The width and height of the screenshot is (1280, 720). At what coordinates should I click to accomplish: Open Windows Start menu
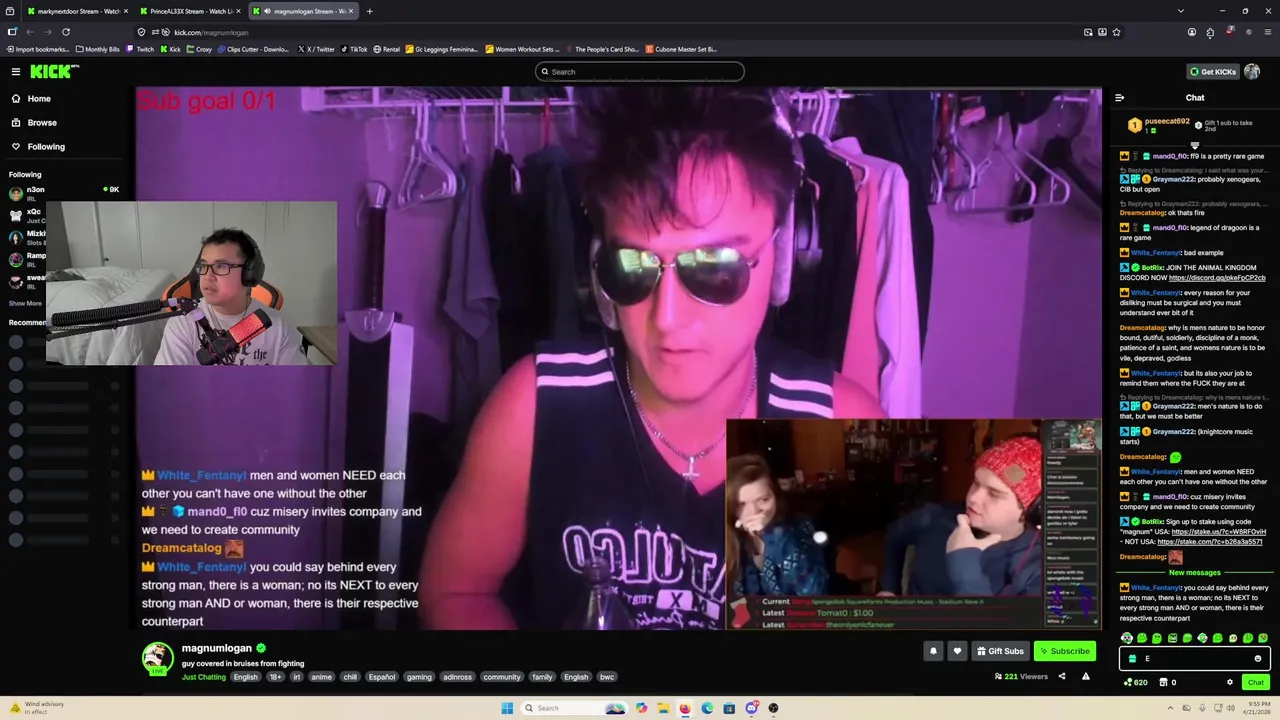507,708
